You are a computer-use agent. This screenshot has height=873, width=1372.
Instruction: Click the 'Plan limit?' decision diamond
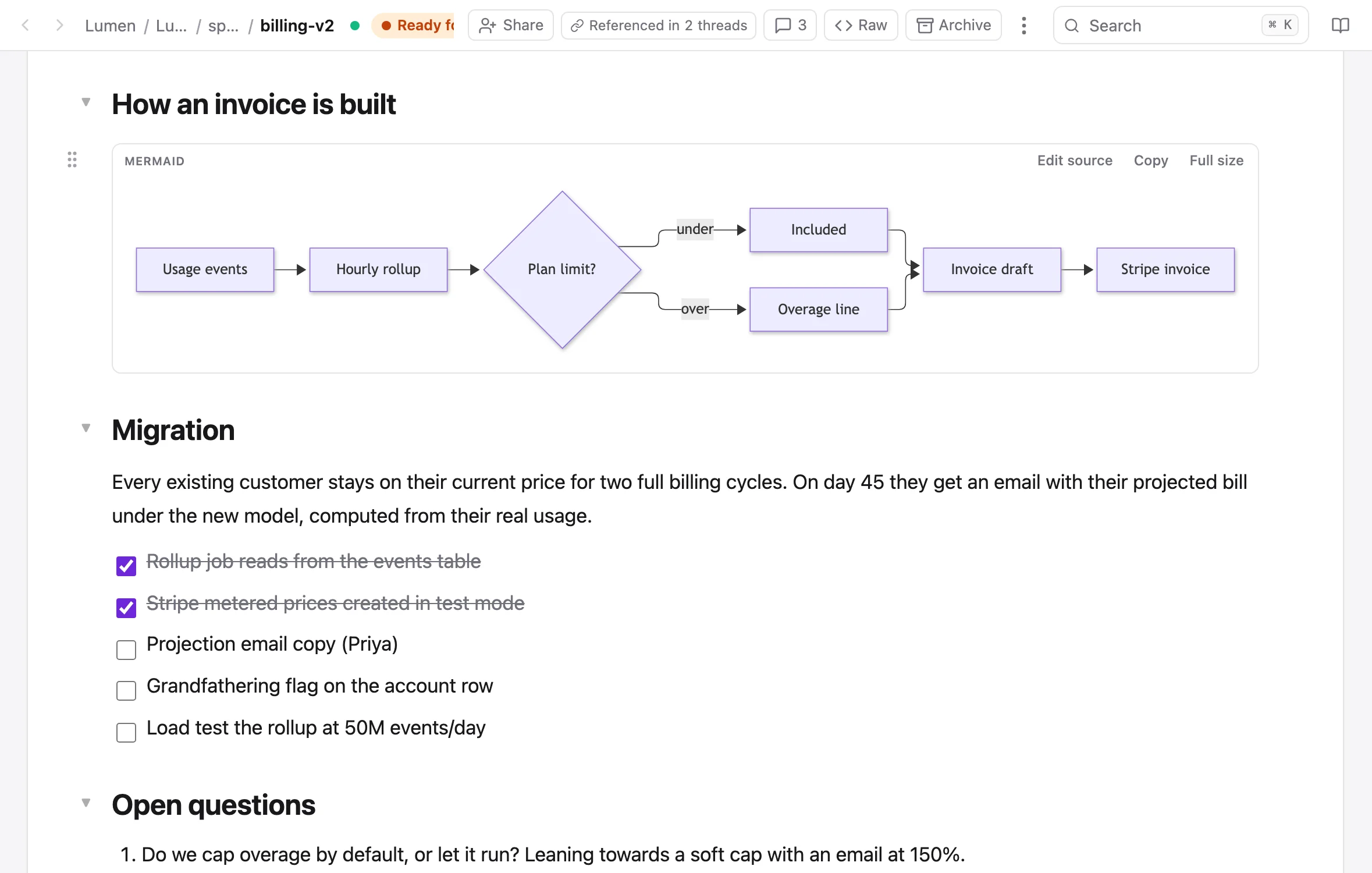point(562,269)
